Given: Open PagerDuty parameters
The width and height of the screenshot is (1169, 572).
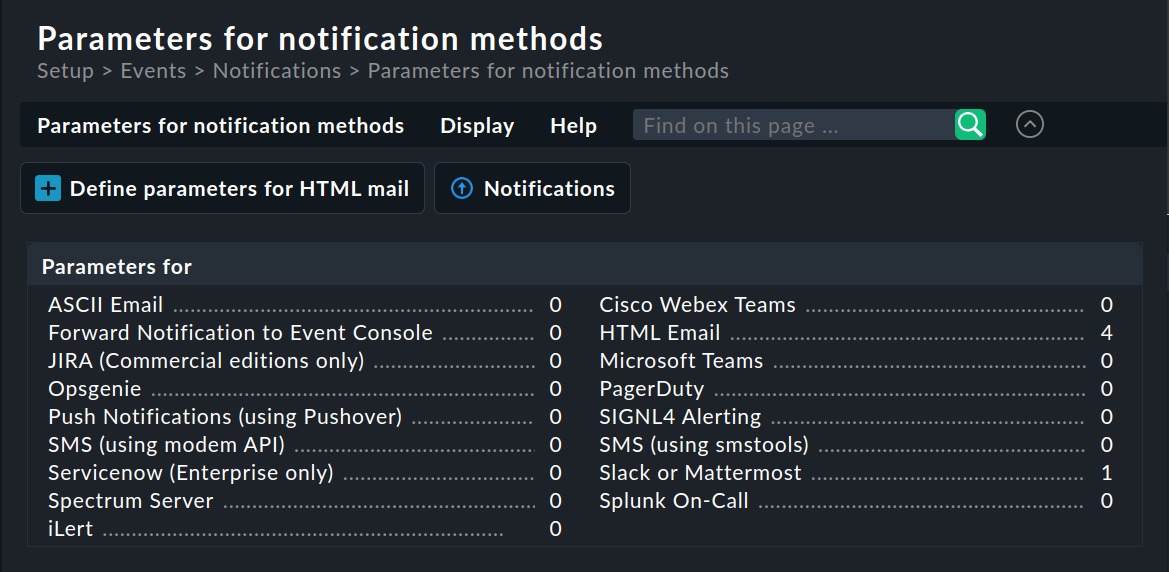Looking at the screenshot, I should tap(652, 389).
